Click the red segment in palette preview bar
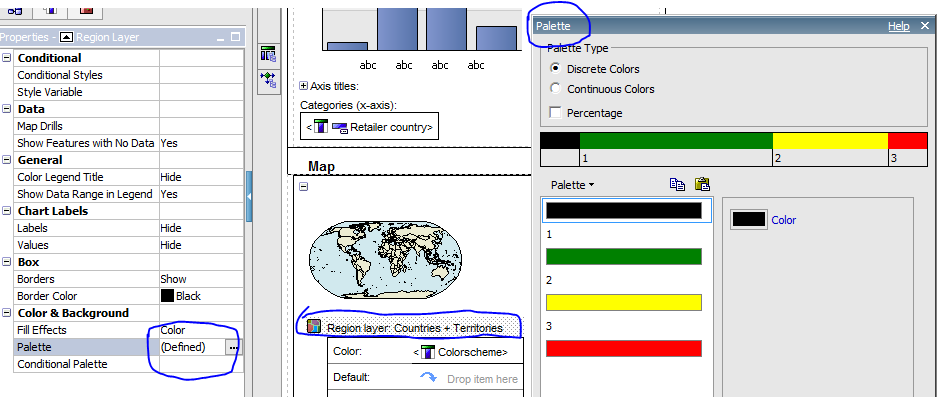The image size is (939, 397). (x=908, y=141)
